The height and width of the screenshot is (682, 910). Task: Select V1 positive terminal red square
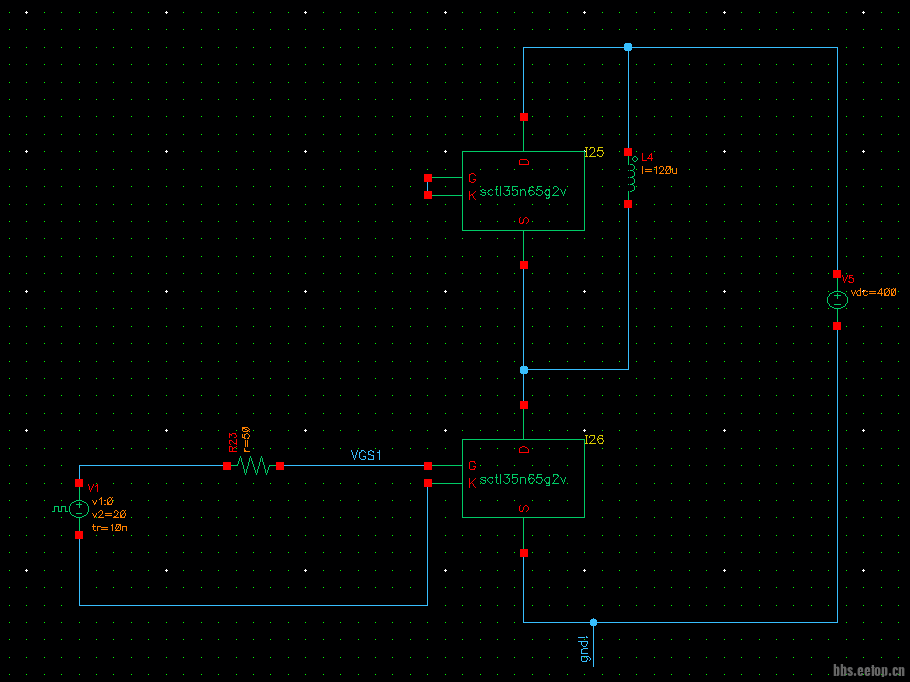pos(79,483)
